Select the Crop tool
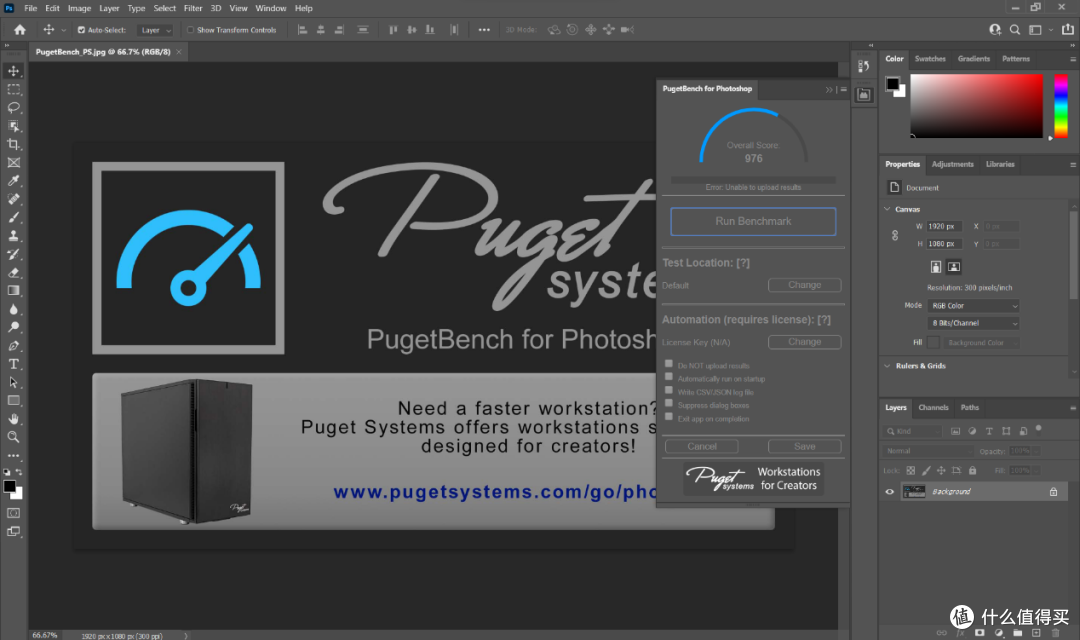 coord(13,144)
